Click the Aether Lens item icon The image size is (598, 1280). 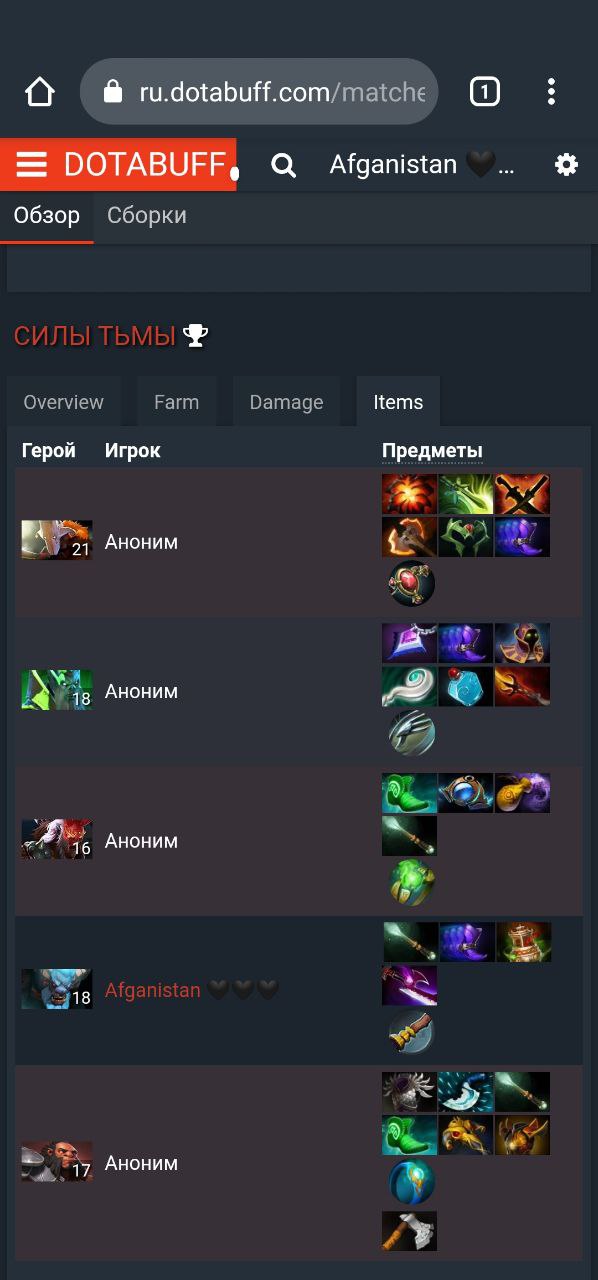(466, 793)
